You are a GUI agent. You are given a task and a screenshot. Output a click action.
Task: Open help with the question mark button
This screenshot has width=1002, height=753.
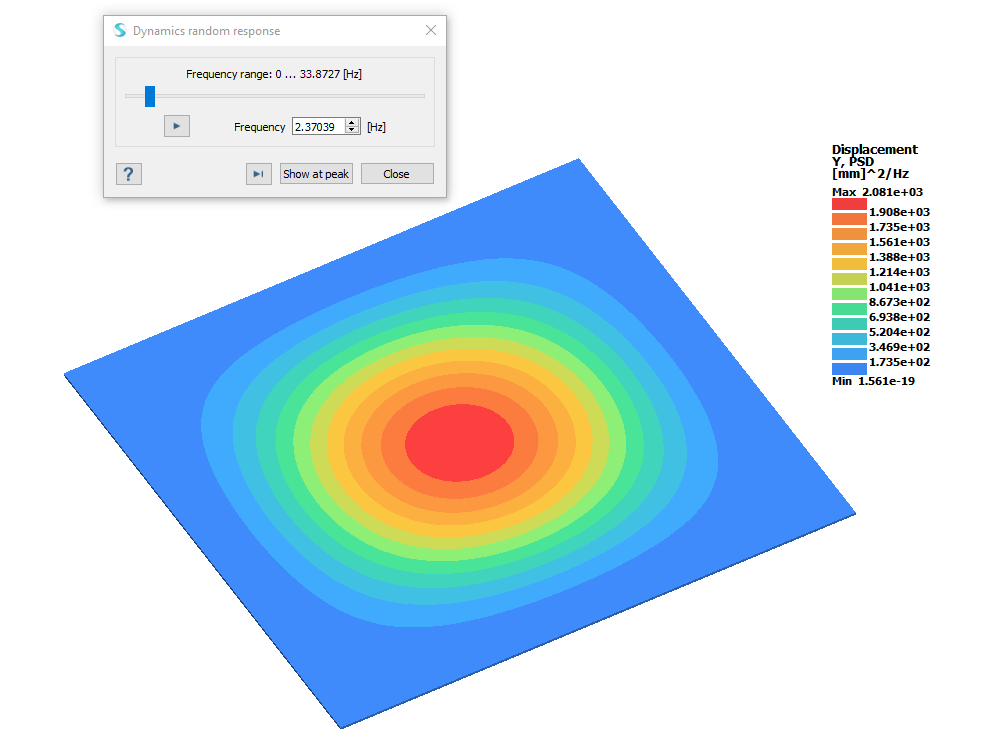[128, 174]
